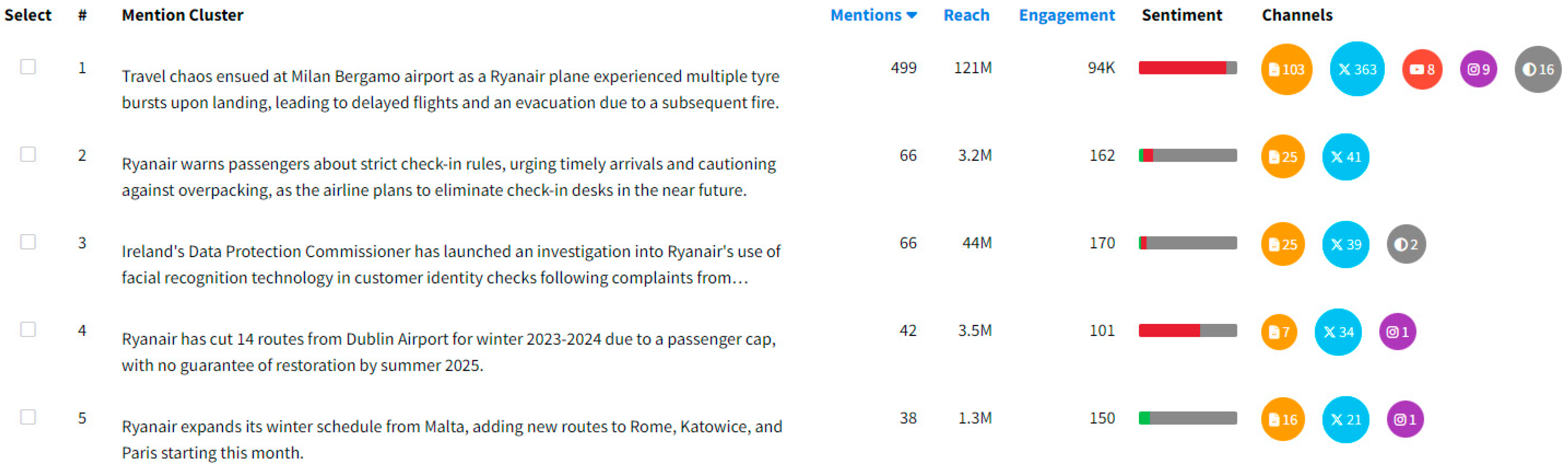This screenshot has width=1568, height=471.
Task: Check the box for cluster 5
Action: coord(28,417)
